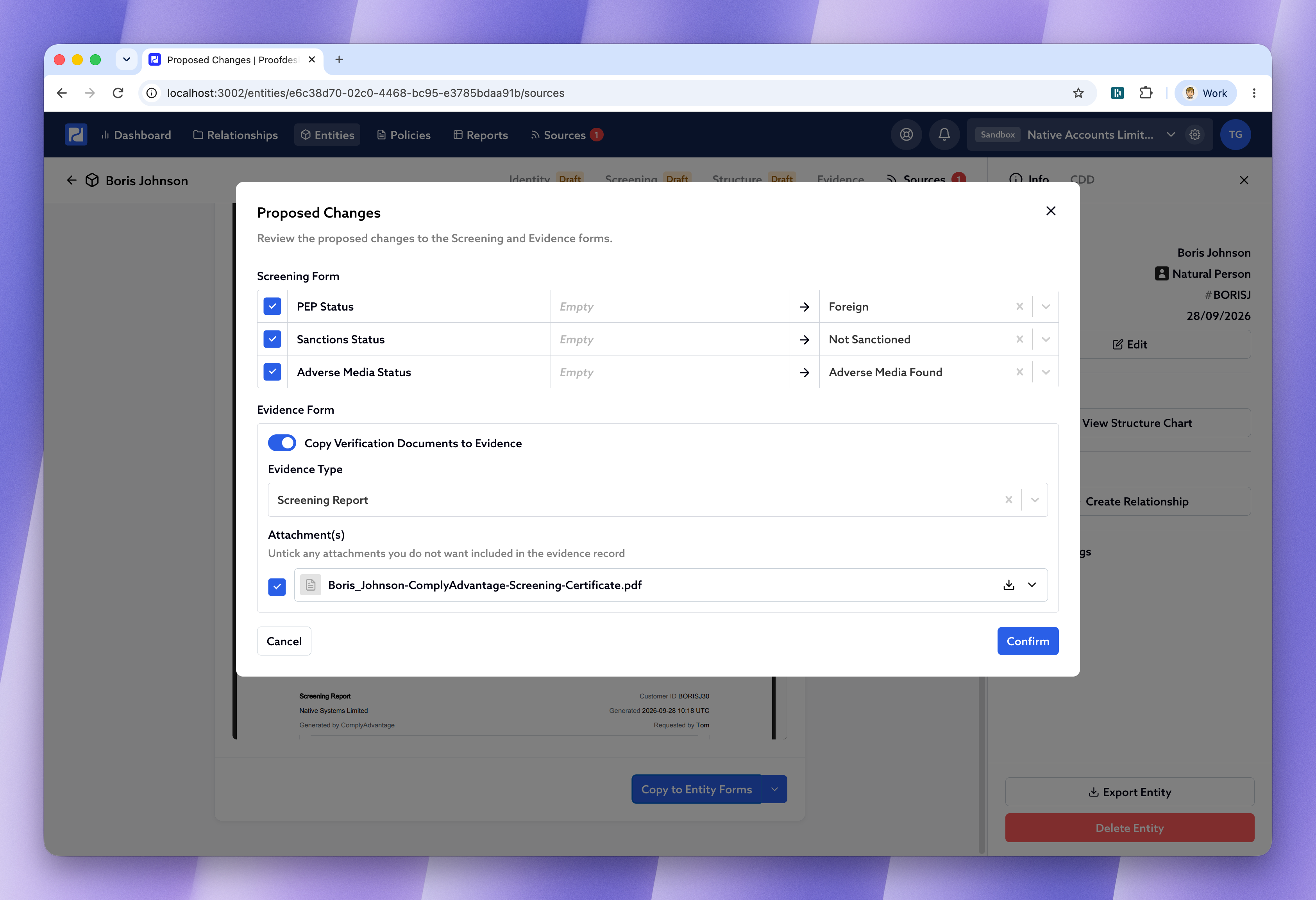Image resolution: width=1316 pixels, height=900 pixels.
Task: Bookmark this page with the star
Action: pos(1078,93)
